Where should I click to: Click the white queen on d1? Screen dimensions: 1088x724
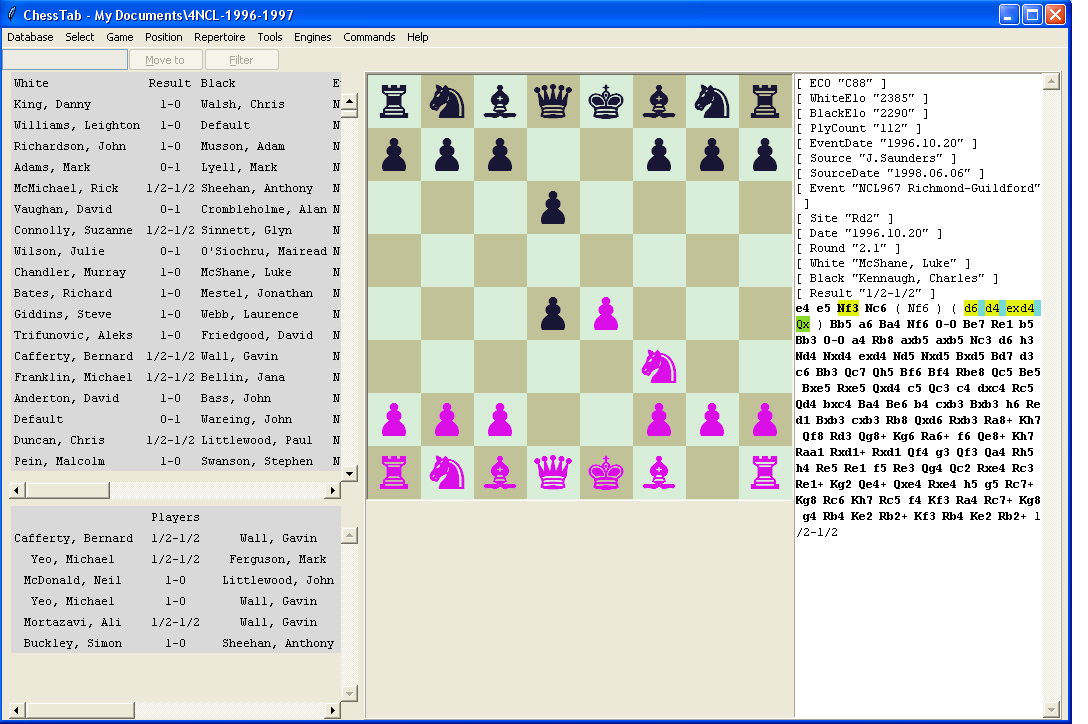[x=553, y=472]
